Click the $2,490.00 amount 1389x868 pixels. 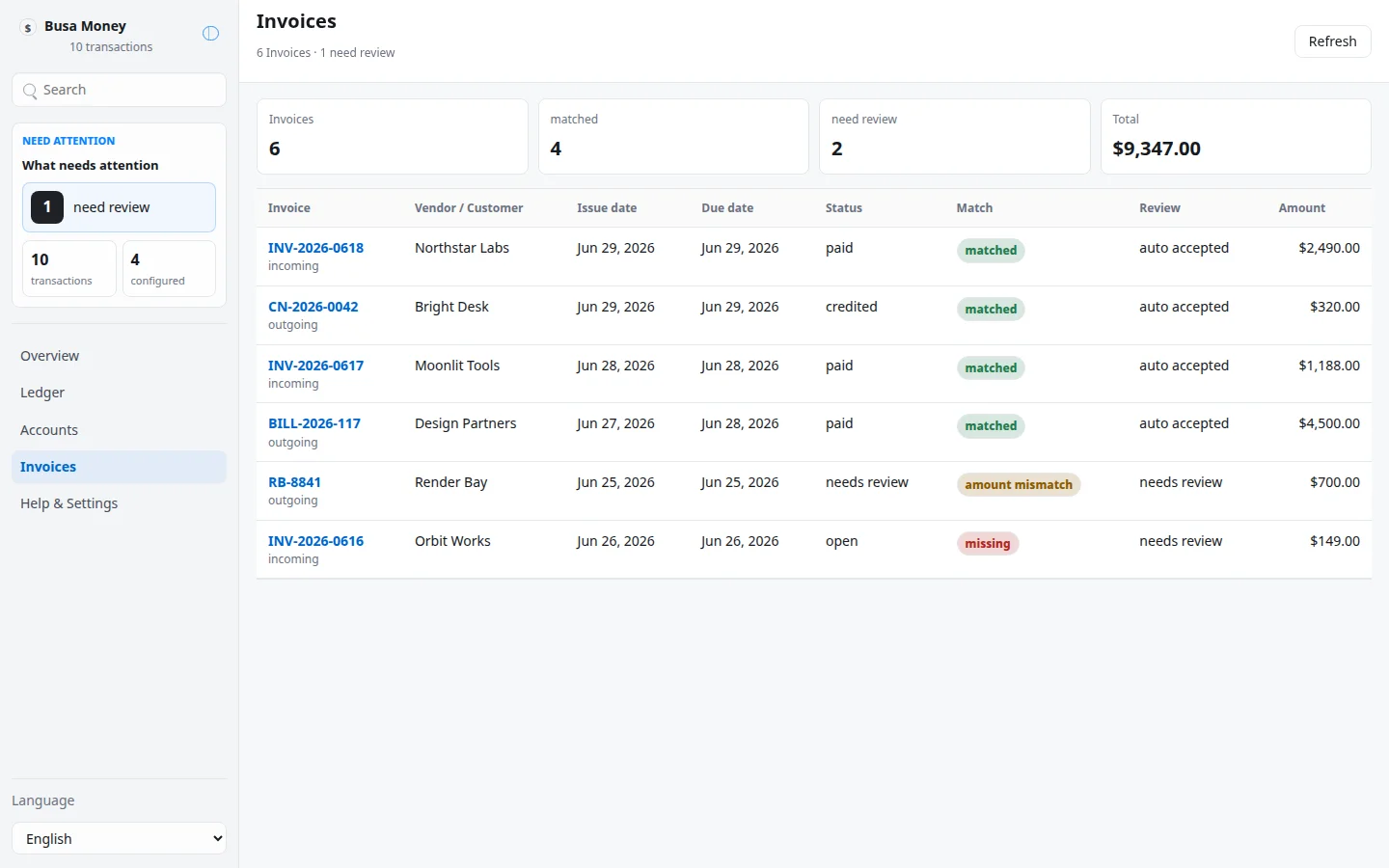[1329, 248]
